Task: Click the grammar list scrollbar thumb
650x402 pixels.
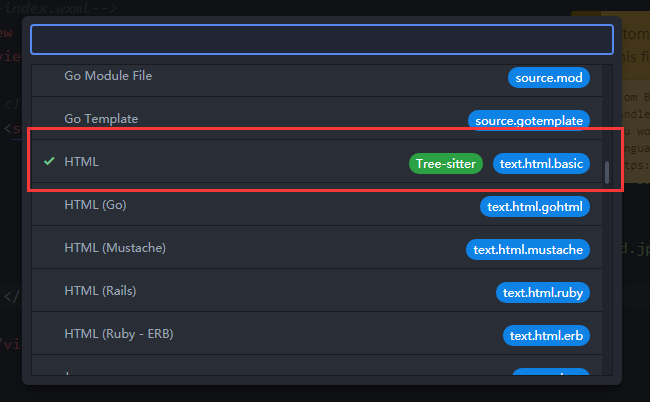Action: (607, 172)
